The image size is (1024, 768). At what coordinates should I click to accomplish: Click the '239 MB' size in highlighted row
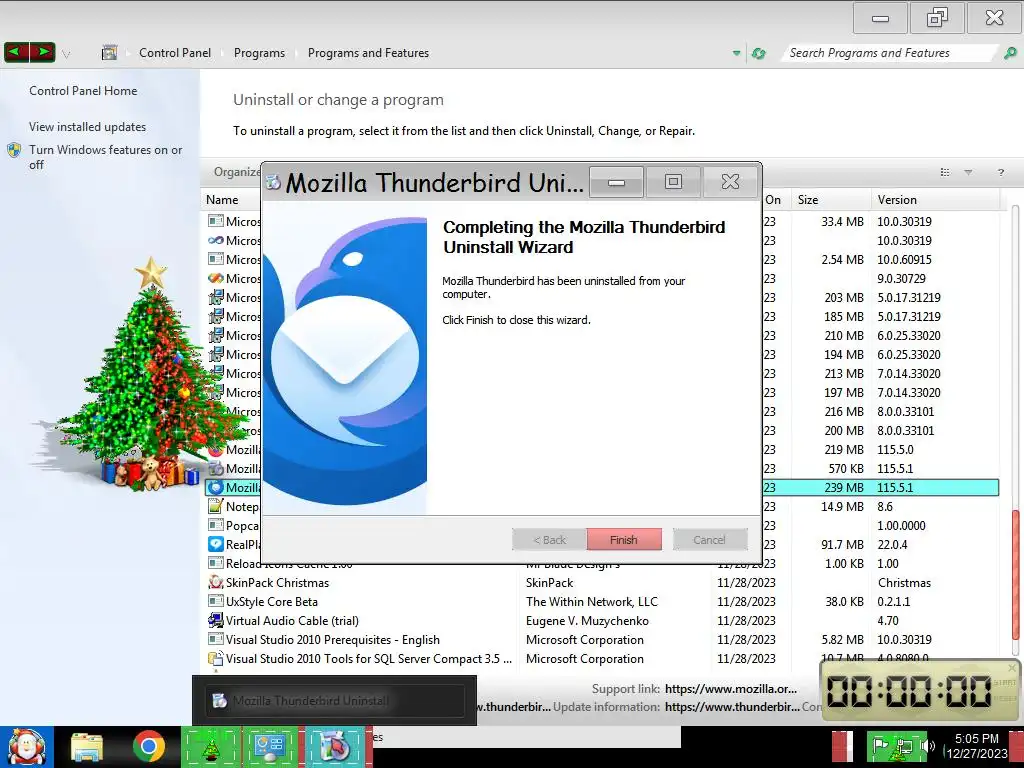[x=844, y=487]
